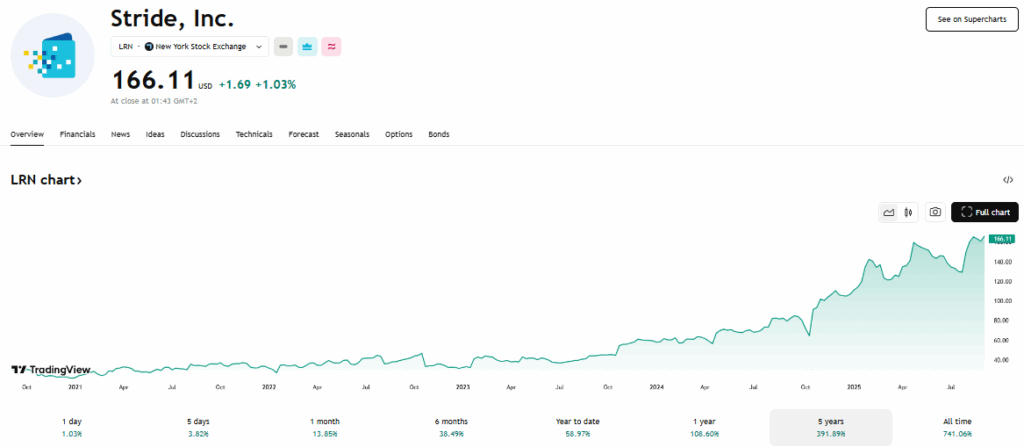Select the 5 years range
The width and height of the screenshot is (1024, 447).
(831, 427)
